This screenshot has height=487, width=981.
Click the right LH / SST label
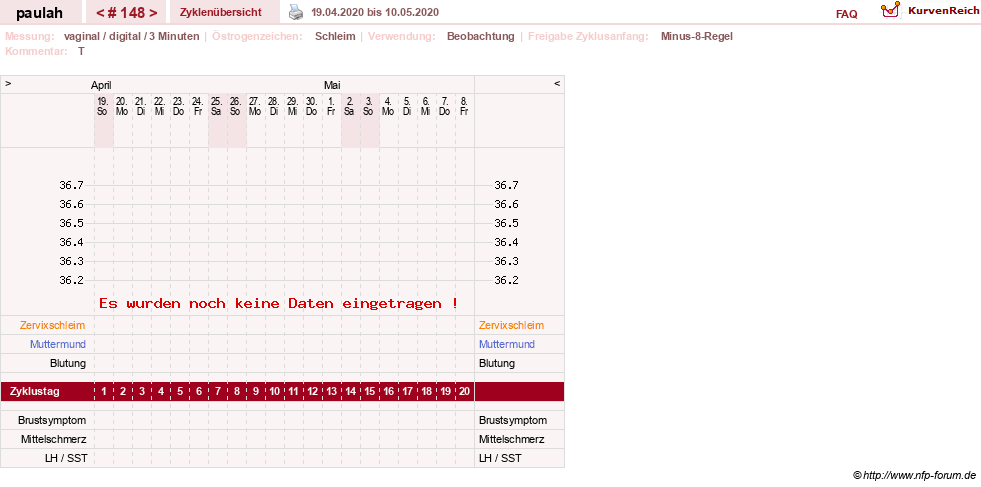pyautogui.click(x=500, y=458)
